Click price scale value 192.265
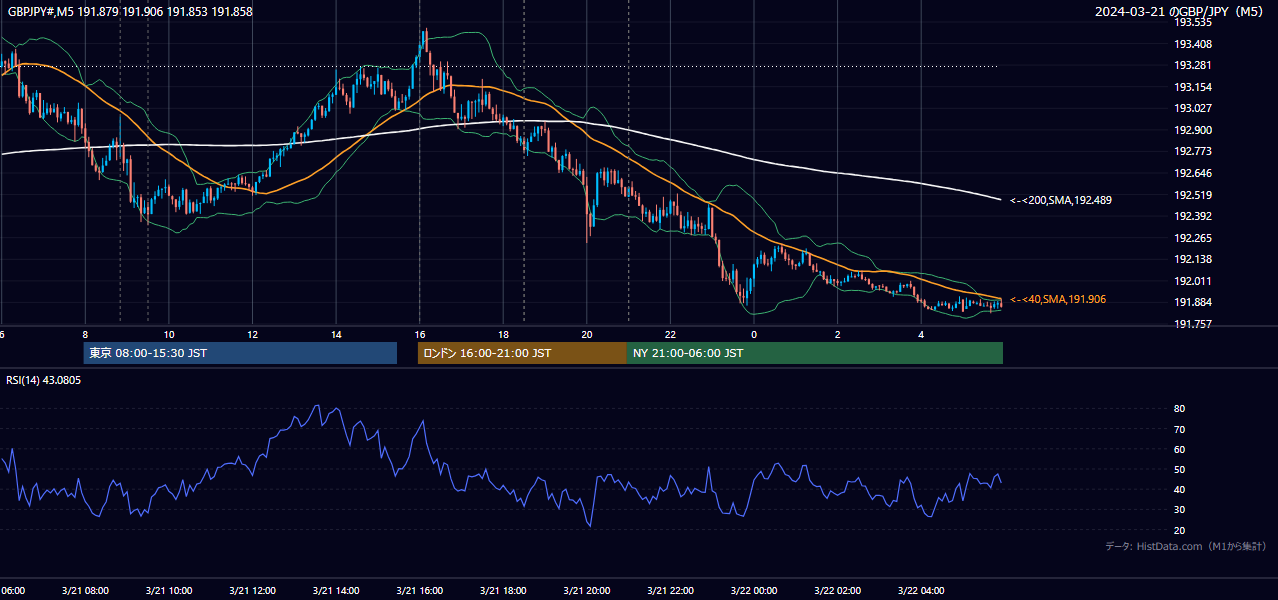Screen dimensions: 1278x600 [x=1193, y=238]
